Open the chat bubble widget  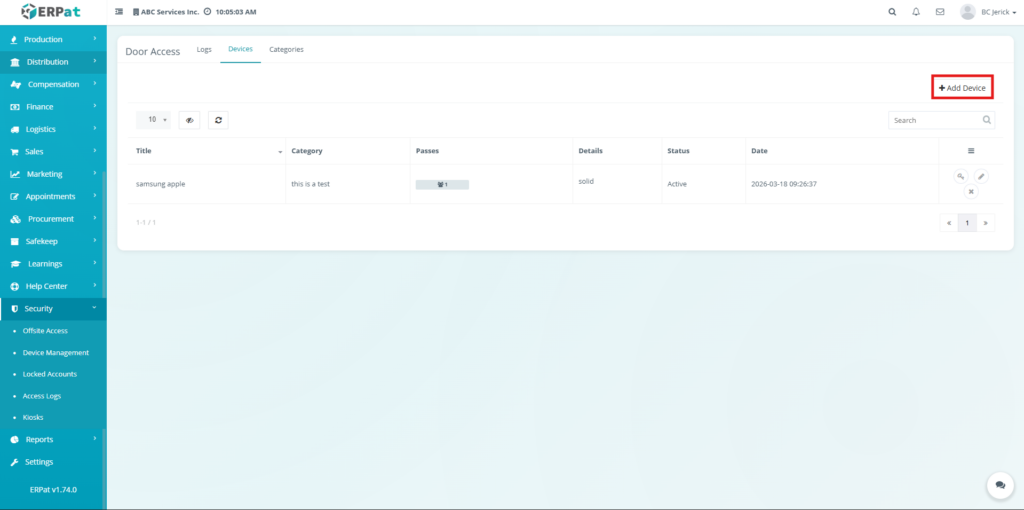(999, 485)
